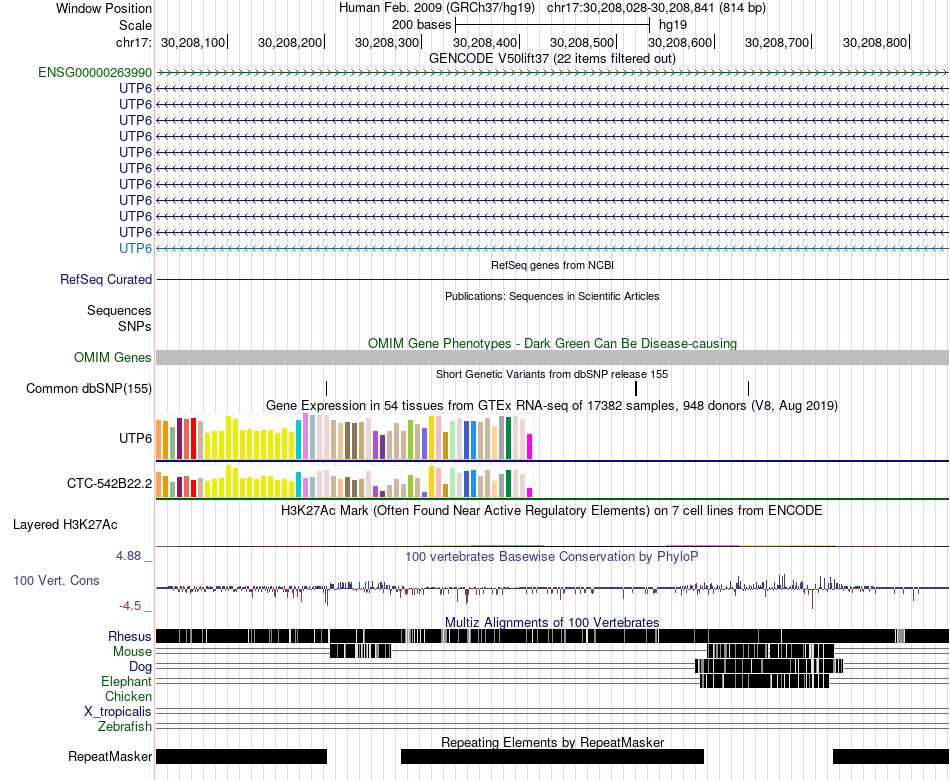950x780 pixels.
Task: Click the Zebrafish alignment label
Action: point(125,726)
